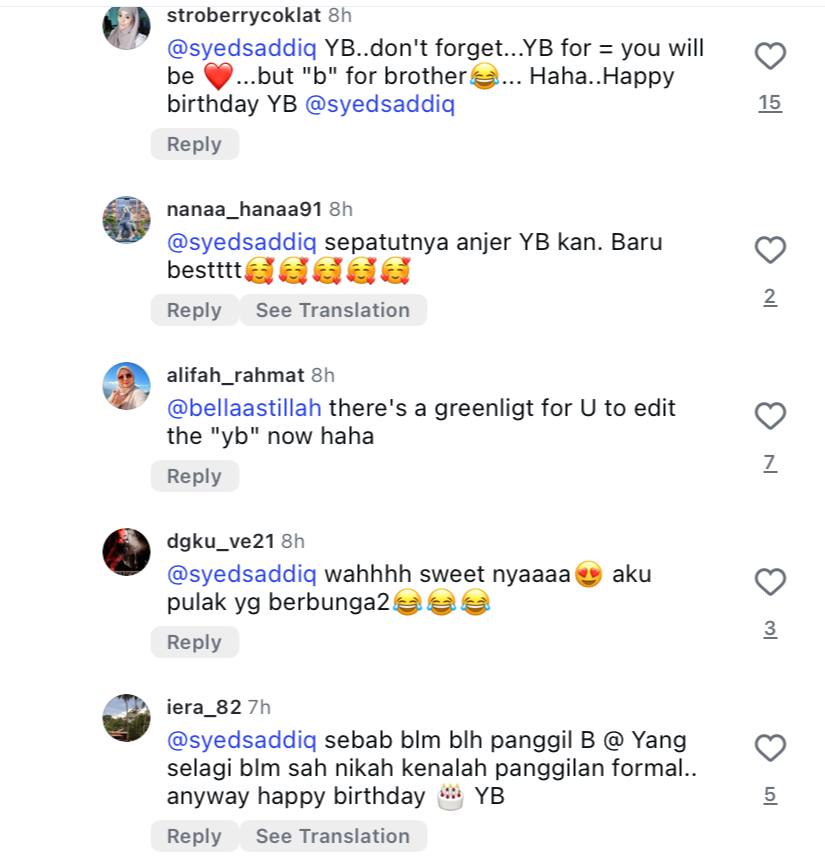
Task: Click iera_82's profile picture
Action: tap(127, 718)
